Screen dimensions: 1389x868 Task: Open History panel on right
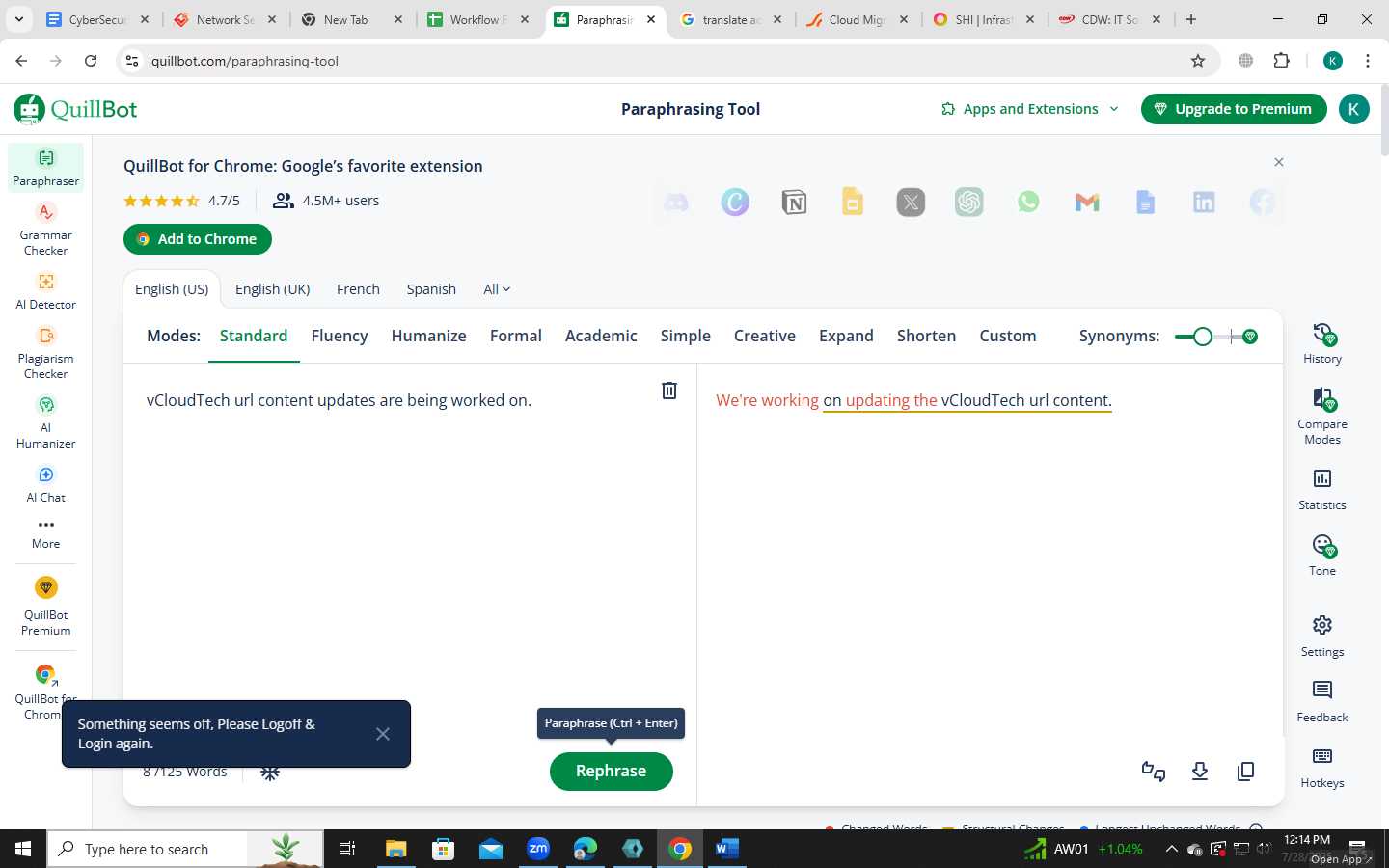coord(1322,343)
